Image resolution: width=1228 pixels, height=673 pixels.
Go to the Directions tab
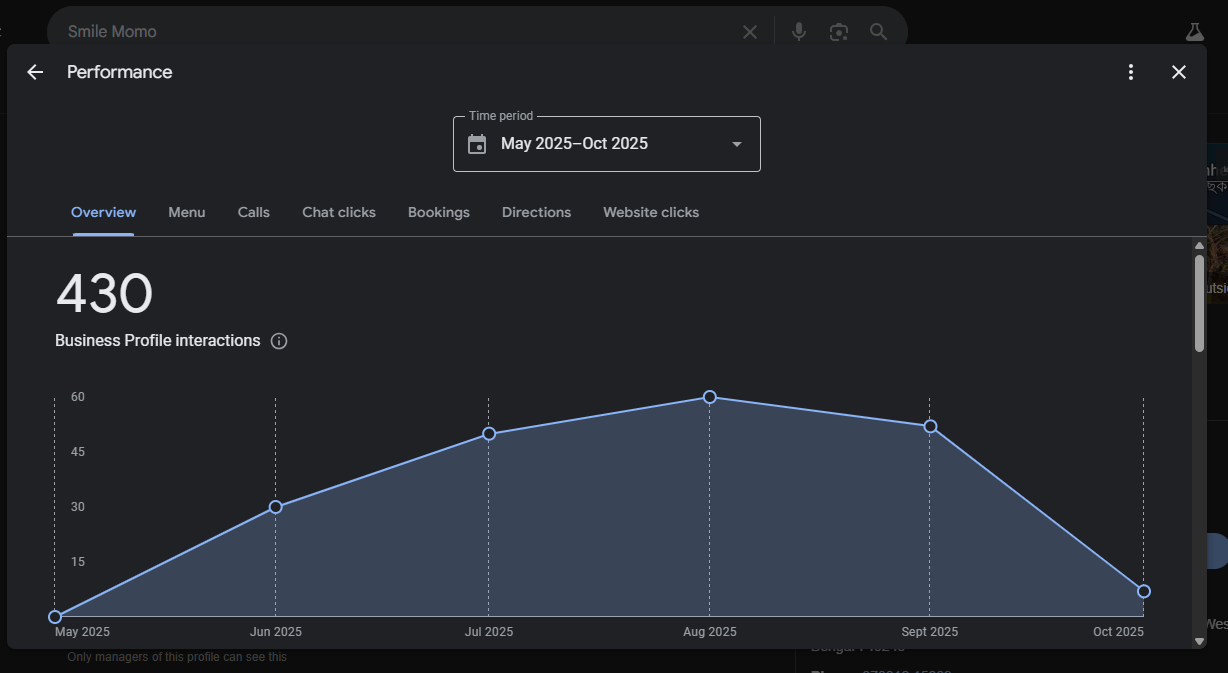[536, 212]
